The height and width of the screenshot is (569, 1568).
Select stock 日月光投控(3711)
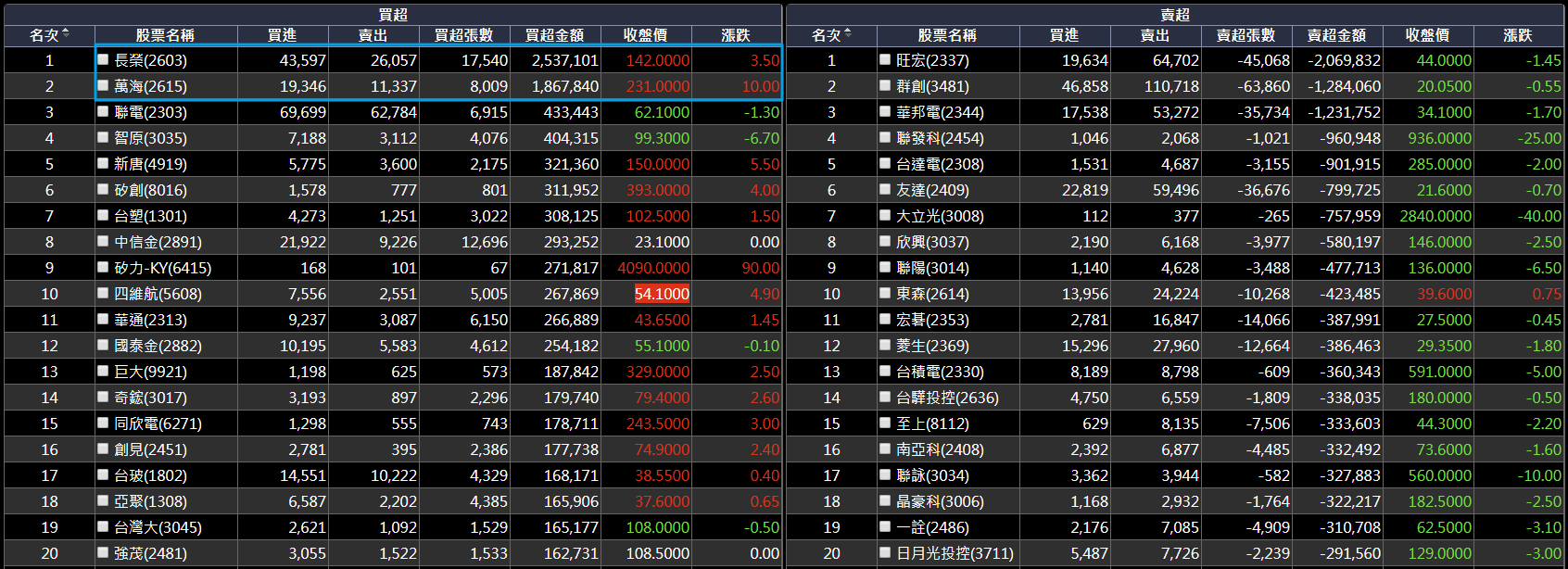coord(955,553)
